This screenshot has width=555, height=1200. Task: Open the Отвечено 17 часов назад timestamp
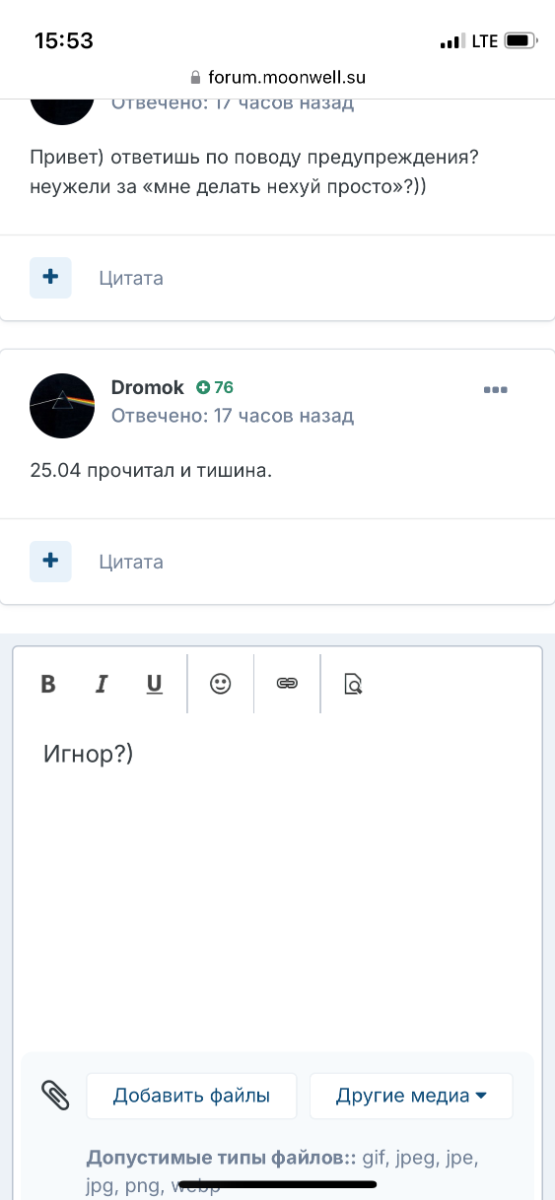click(232, 415)
